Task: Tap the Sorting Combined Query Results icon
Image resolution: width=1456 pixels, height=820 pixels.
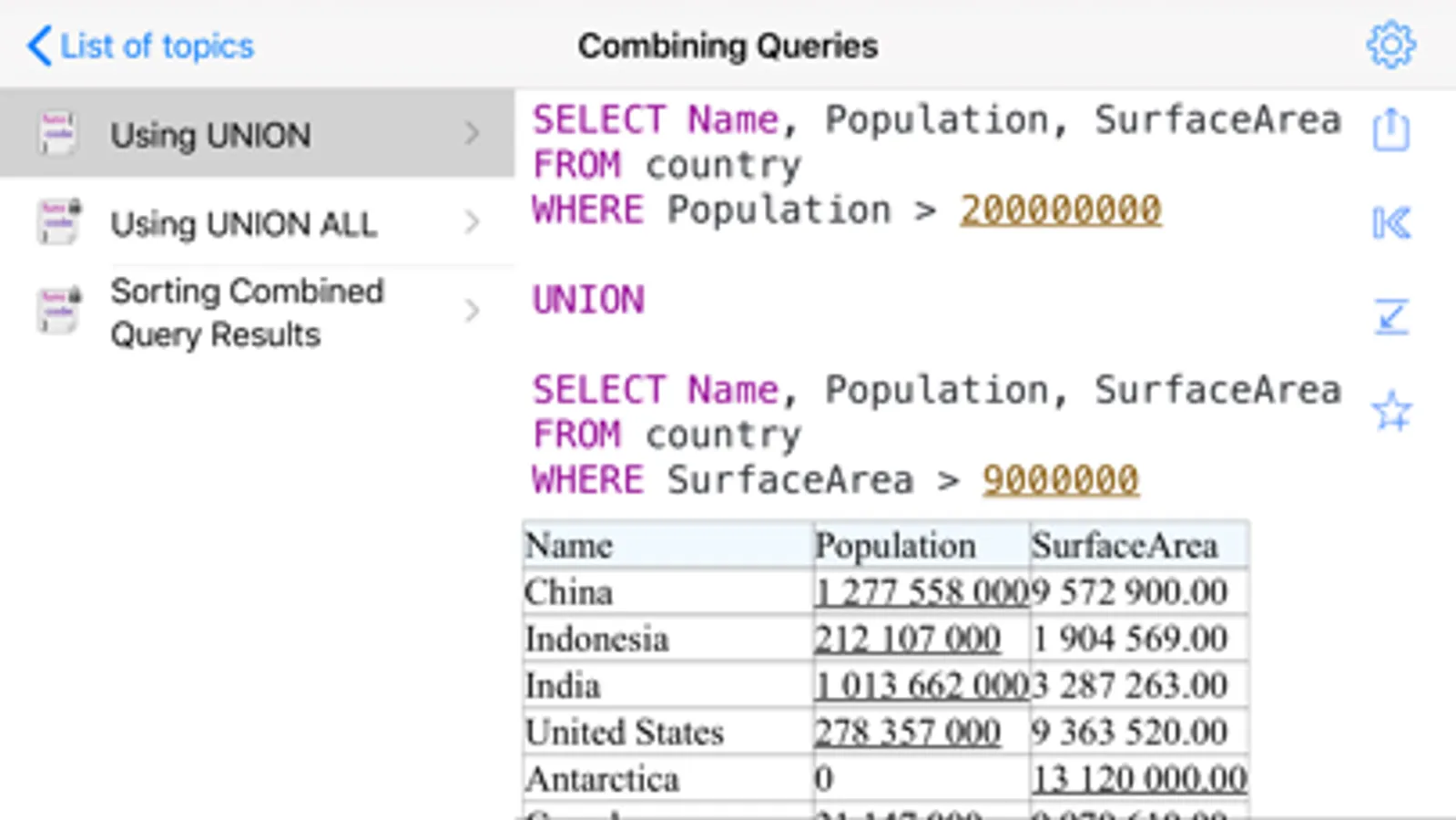Action: coord(59,311)
